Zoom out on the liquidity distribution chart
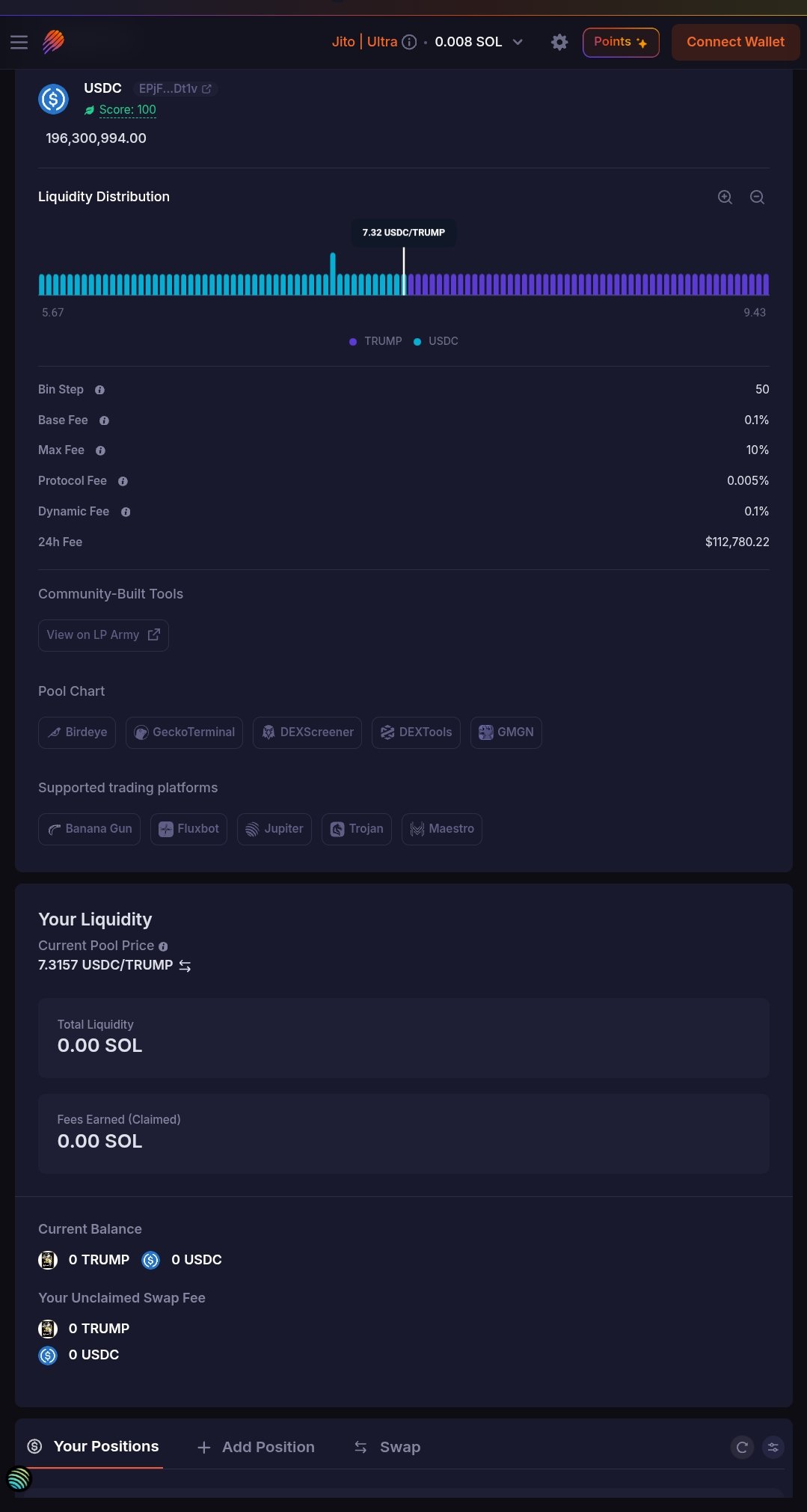Image resolution: width=807 pixels, height=1512 pixels. (x=757, y=197)
